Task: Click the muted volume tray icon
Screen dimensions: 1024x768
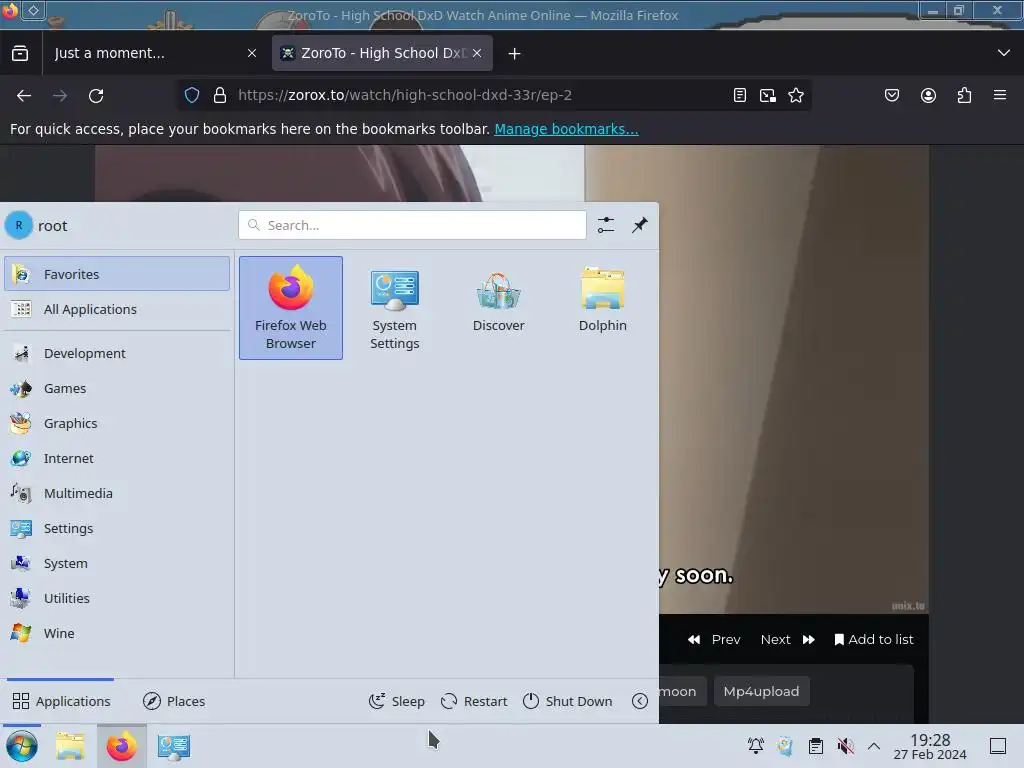Action: (846, 746)
